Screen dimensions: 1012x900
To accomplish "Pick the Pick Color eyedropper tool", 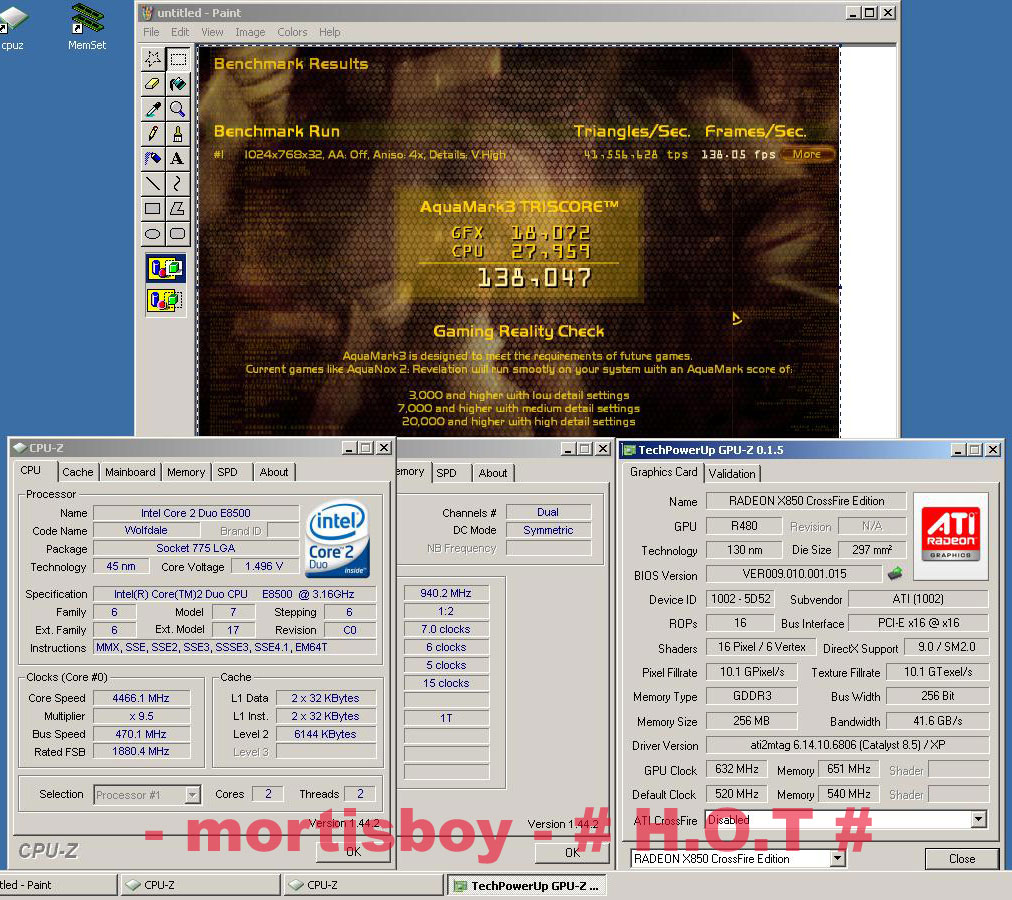I will pyautogui.click(x=153, y=109).
